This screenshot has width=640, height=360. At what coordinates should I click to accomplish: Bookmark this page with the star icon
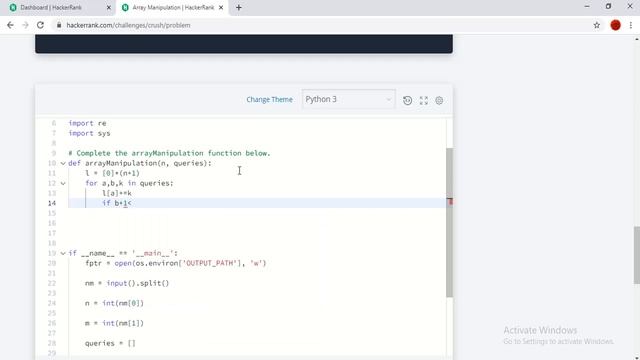click(597, 25)
